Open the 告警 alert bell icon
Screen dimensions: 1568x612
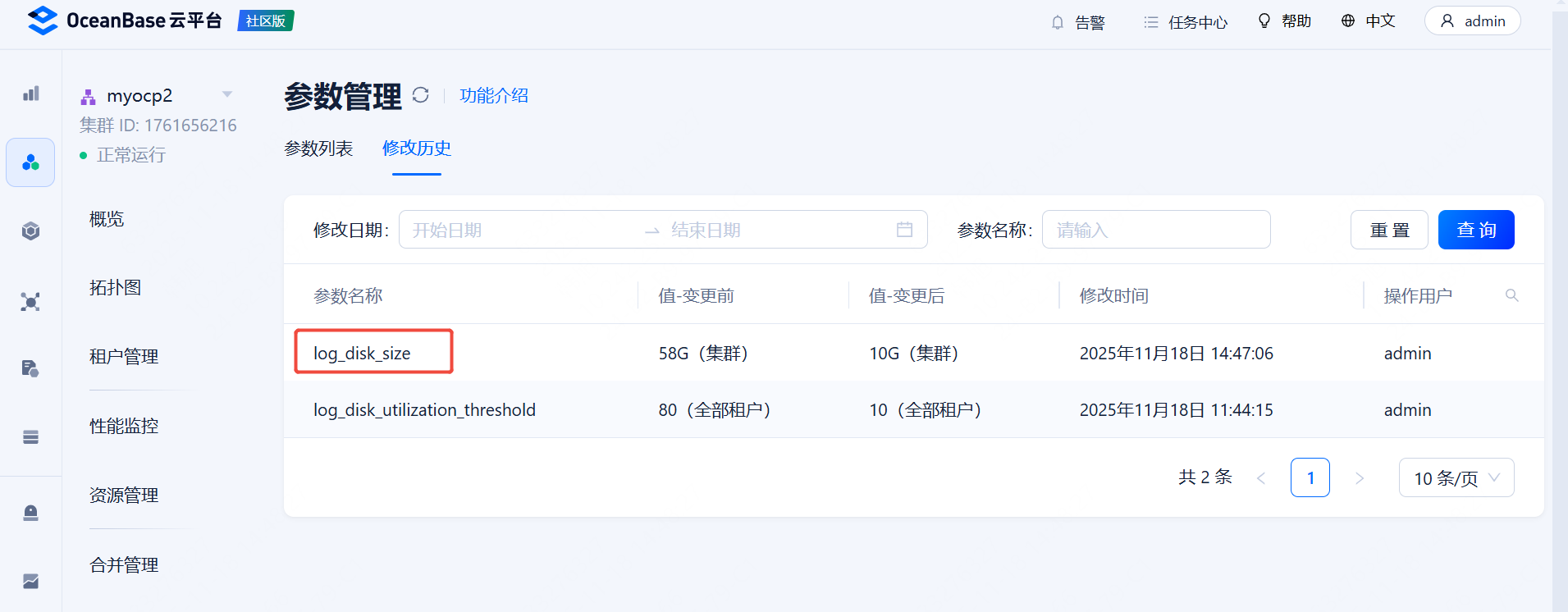1058,22
